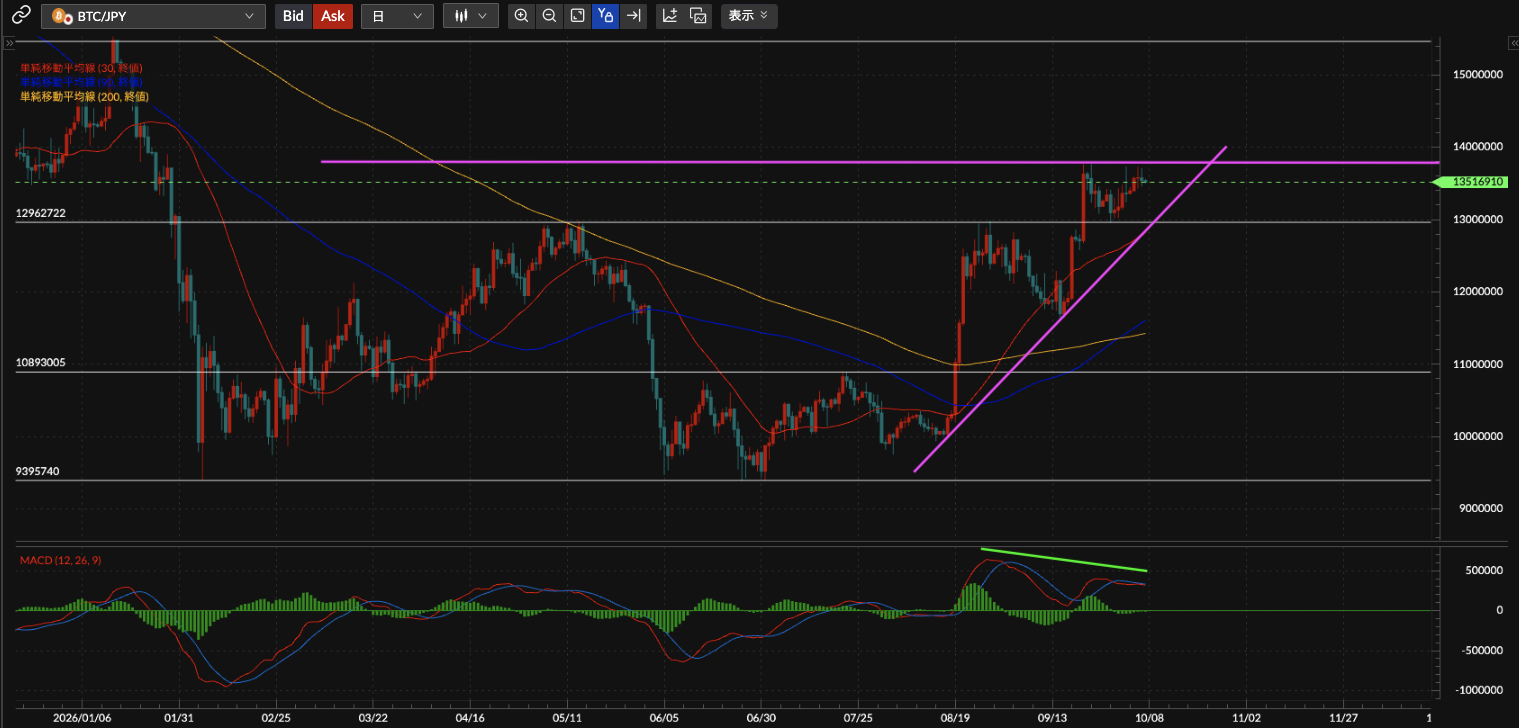Zoom in on the chart
This screenshot has height=728, width=1519.
(x=521, y=16)
